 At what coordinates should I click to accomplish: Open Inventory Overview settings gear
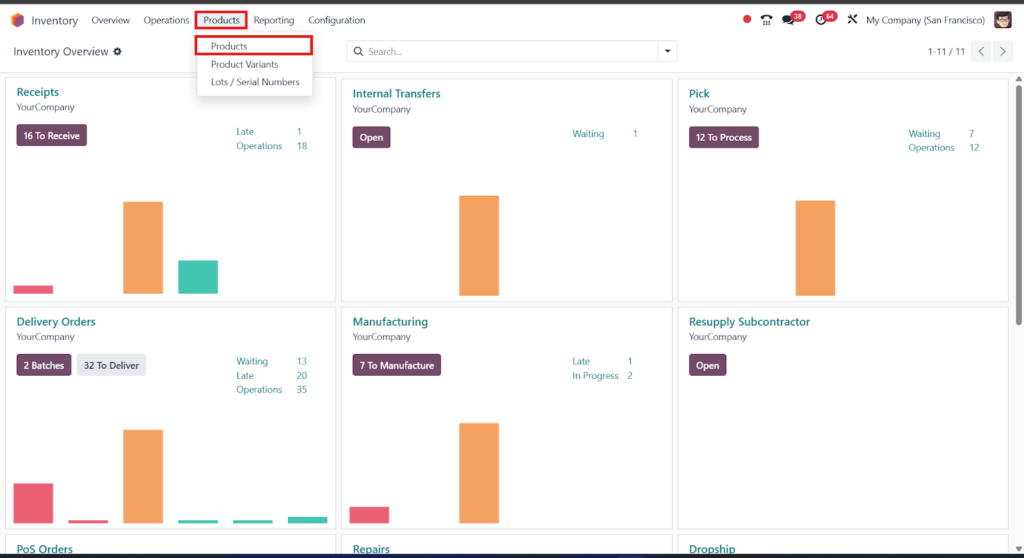coord(118,52)
